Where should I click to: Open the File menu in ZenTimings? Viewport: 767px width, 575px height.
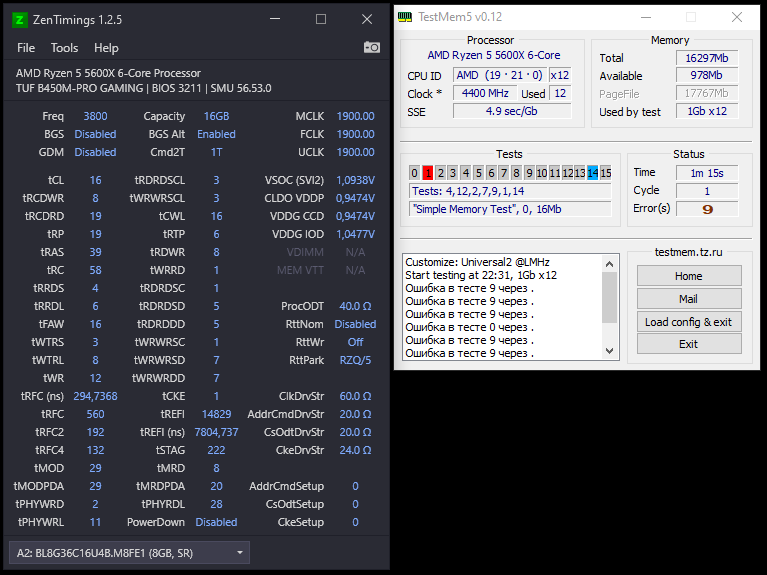pyautogui.click(x=26, y=48)
